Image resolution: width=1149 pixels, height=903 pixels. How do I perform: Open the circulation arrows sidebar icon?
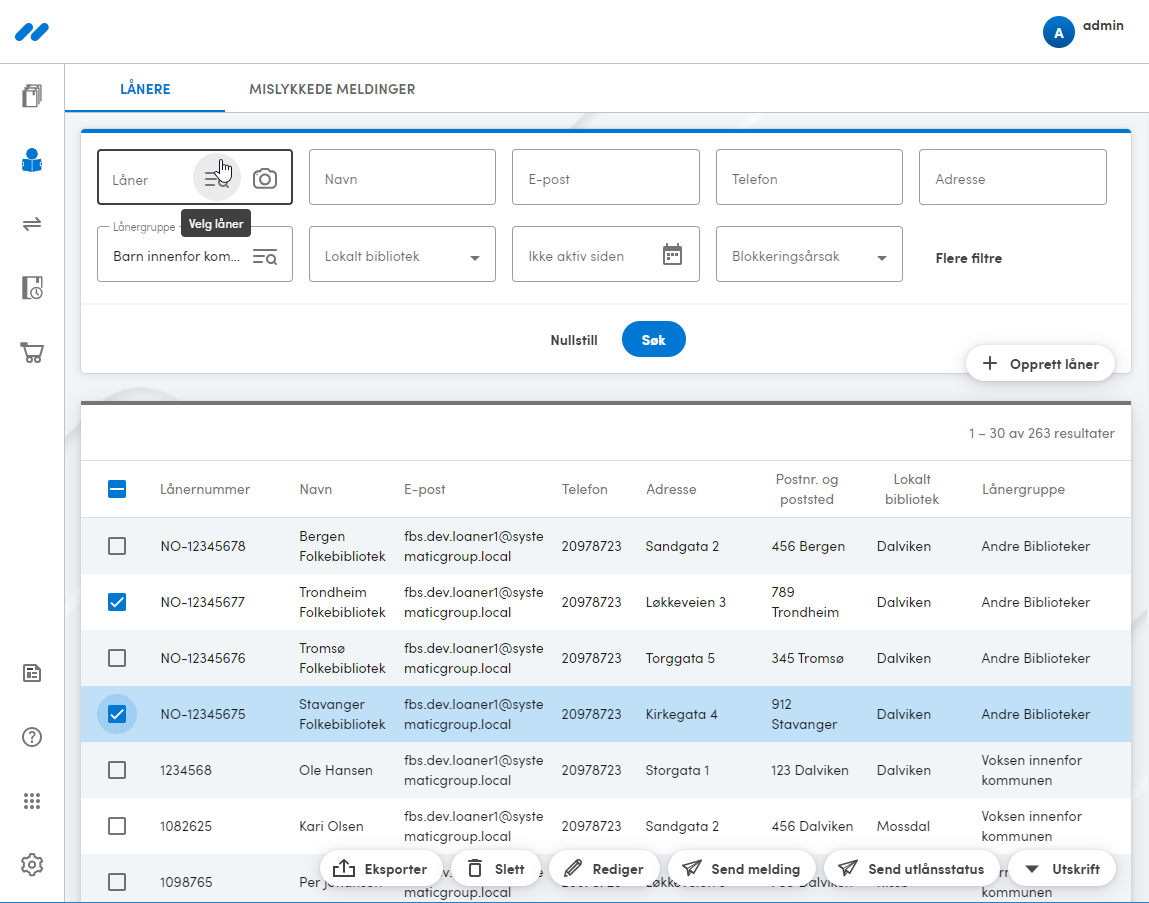[x=32, y=224]
